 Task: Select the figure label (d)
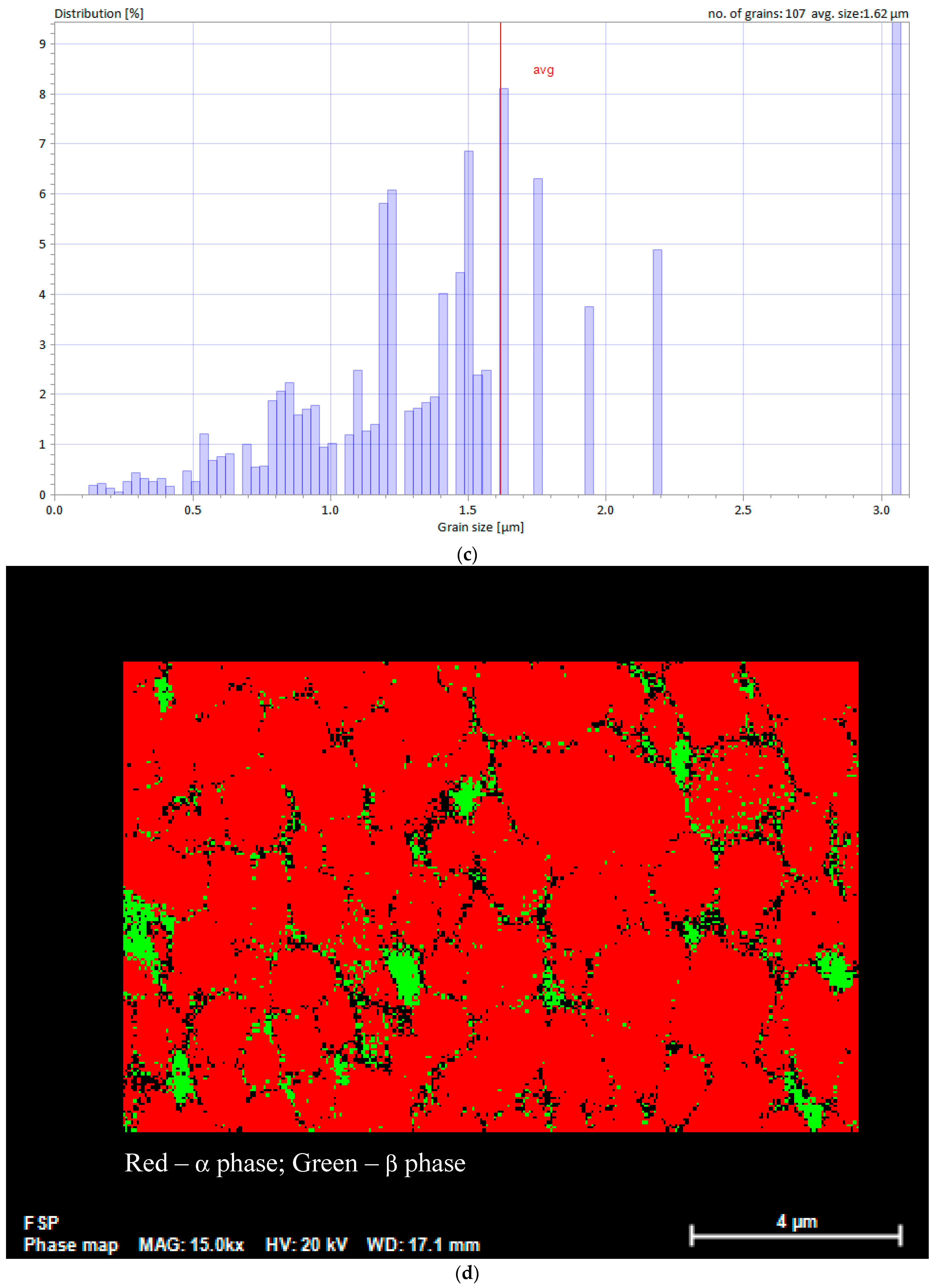[467, 1274]
